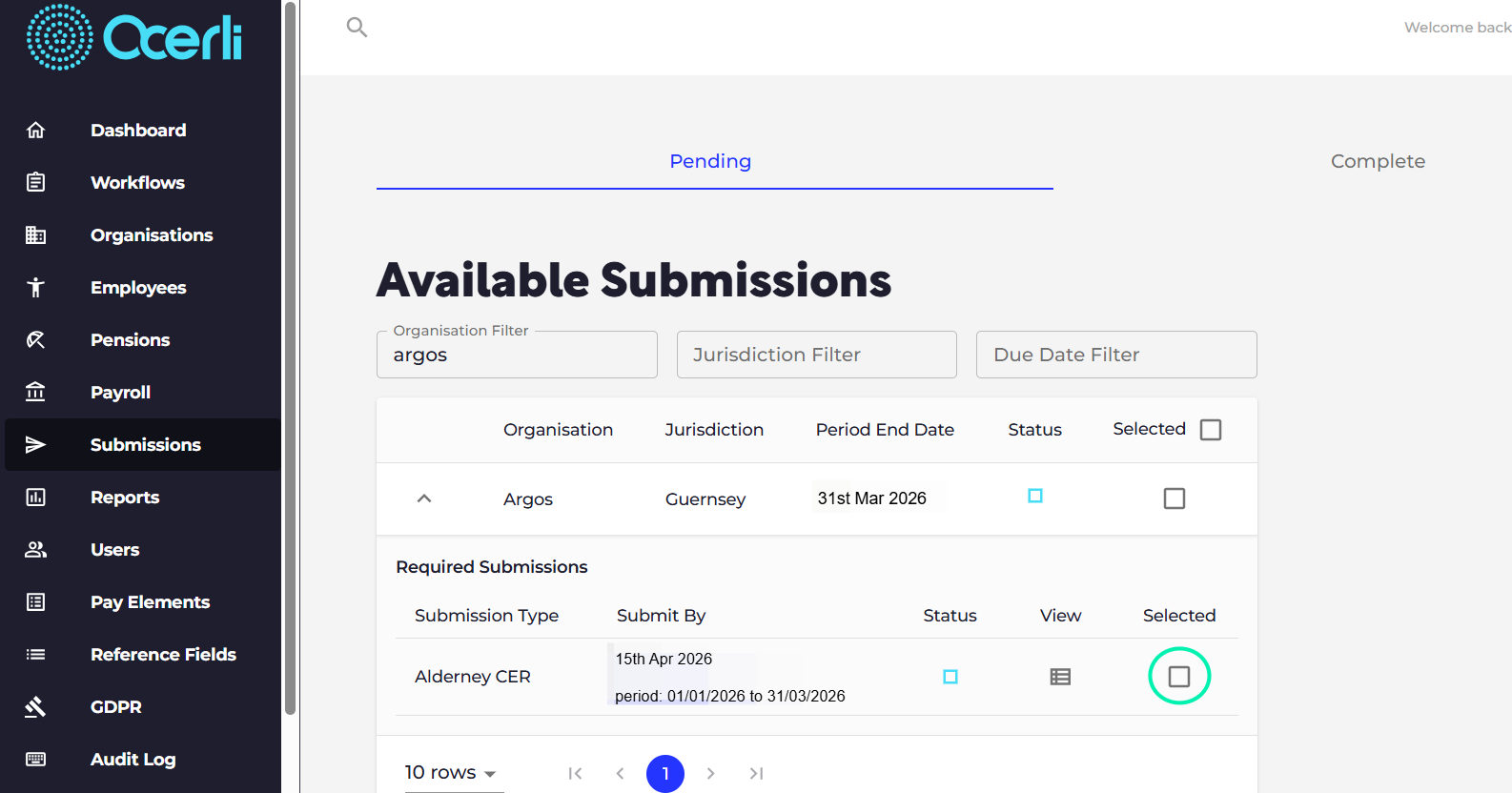Screen dimensions: 1512x793
Task: Click the Reports chart icon
Action: [x=35, y=497]
